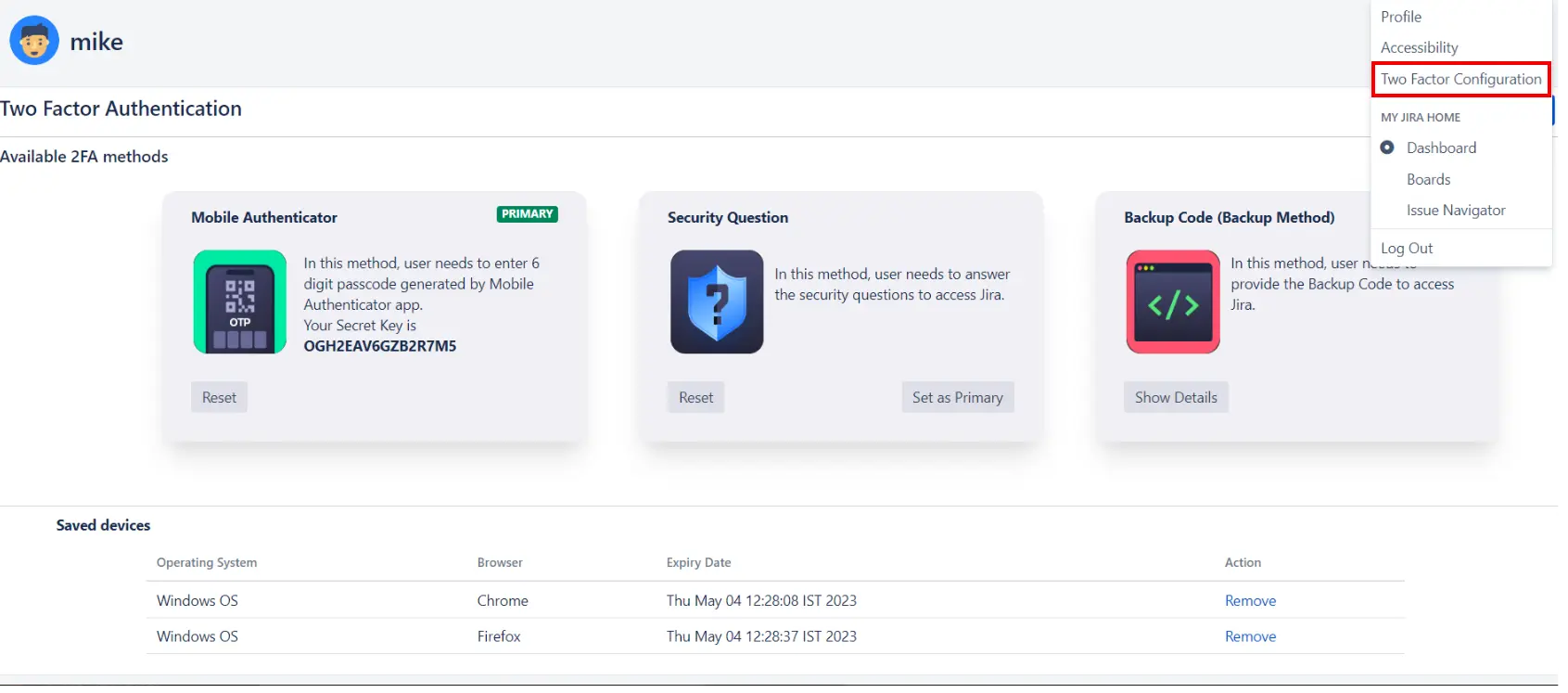Open Profile from the user menu
This screenshot has width=1568, height=693.
coord(1400,17)
